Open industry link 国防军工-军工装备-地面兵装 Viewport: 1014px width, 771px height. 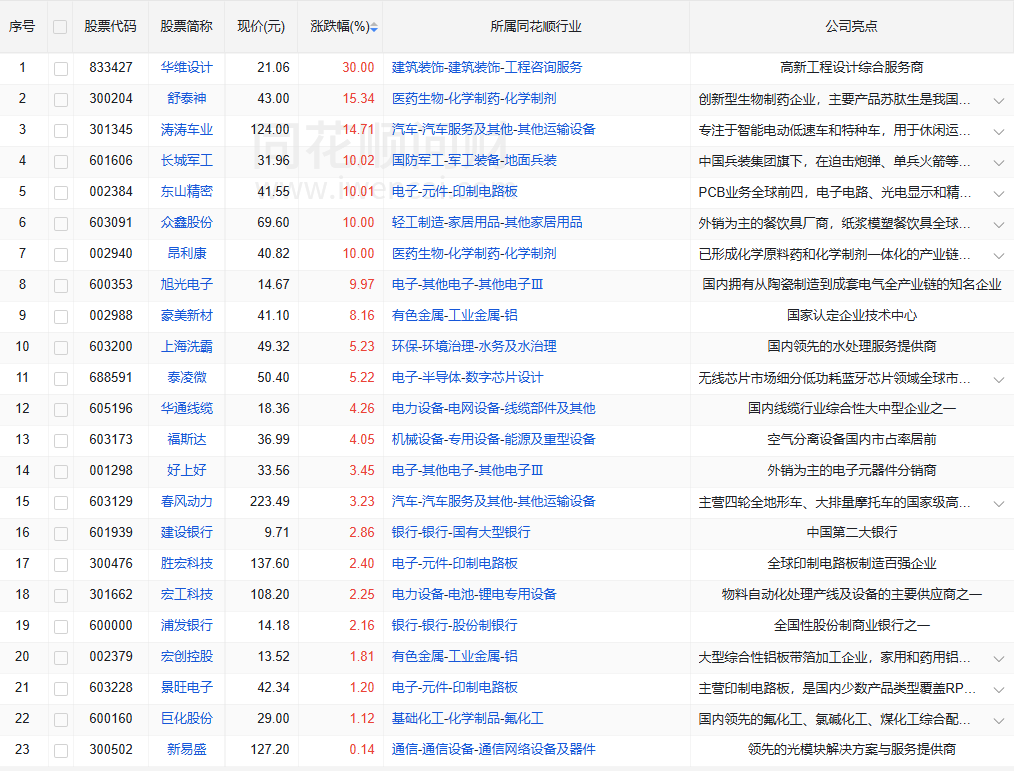click(474, 160)
